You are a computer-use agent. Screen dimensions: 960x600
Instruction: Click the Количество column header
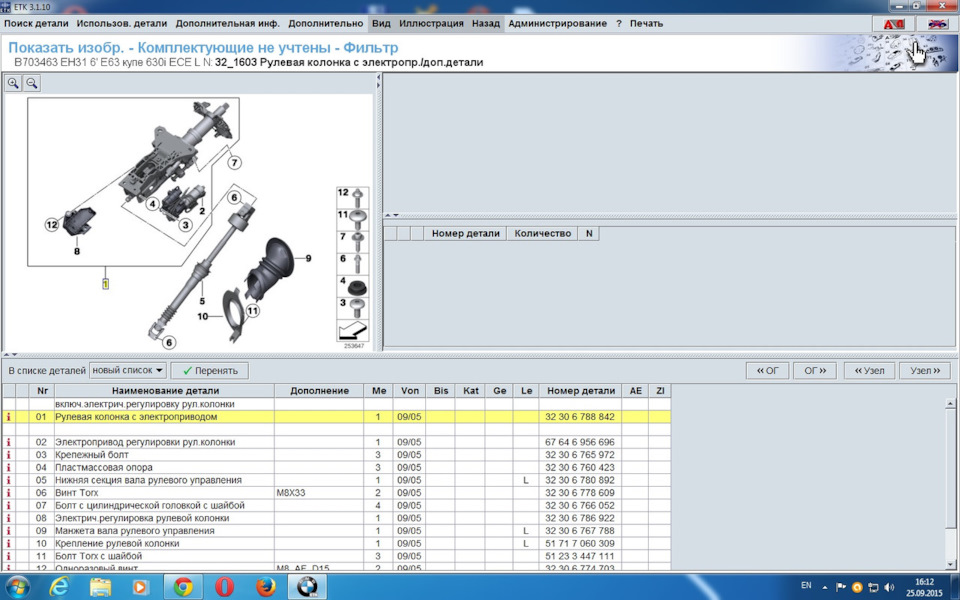(x=542, y=233)
